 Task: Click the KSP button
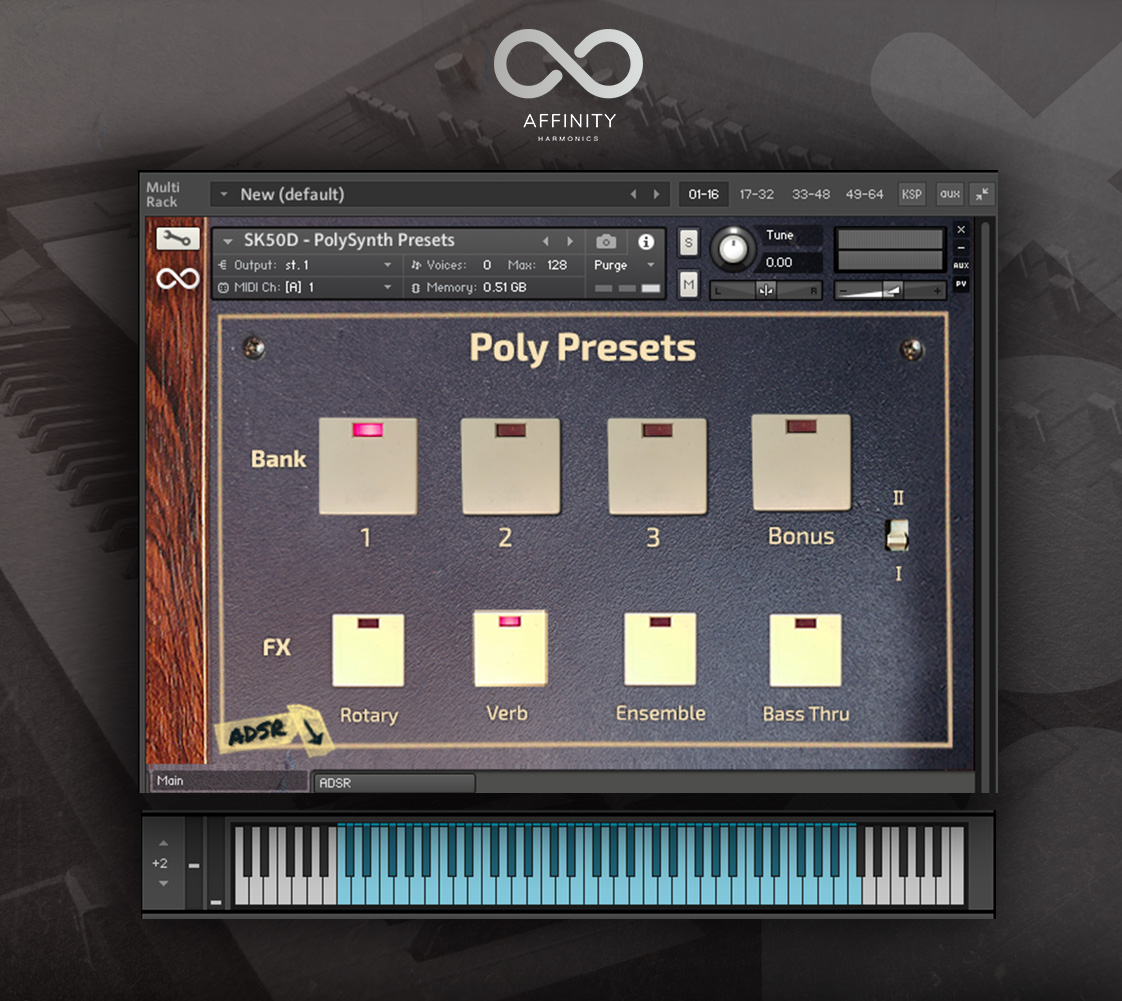point(912,195)
